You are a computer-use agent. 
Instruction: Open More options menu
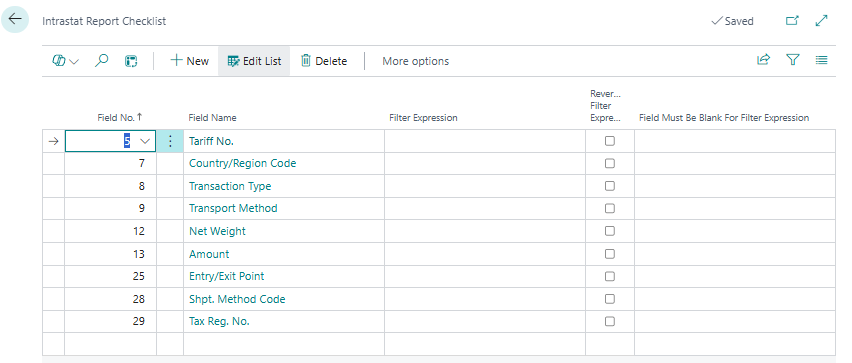[416, 61]
